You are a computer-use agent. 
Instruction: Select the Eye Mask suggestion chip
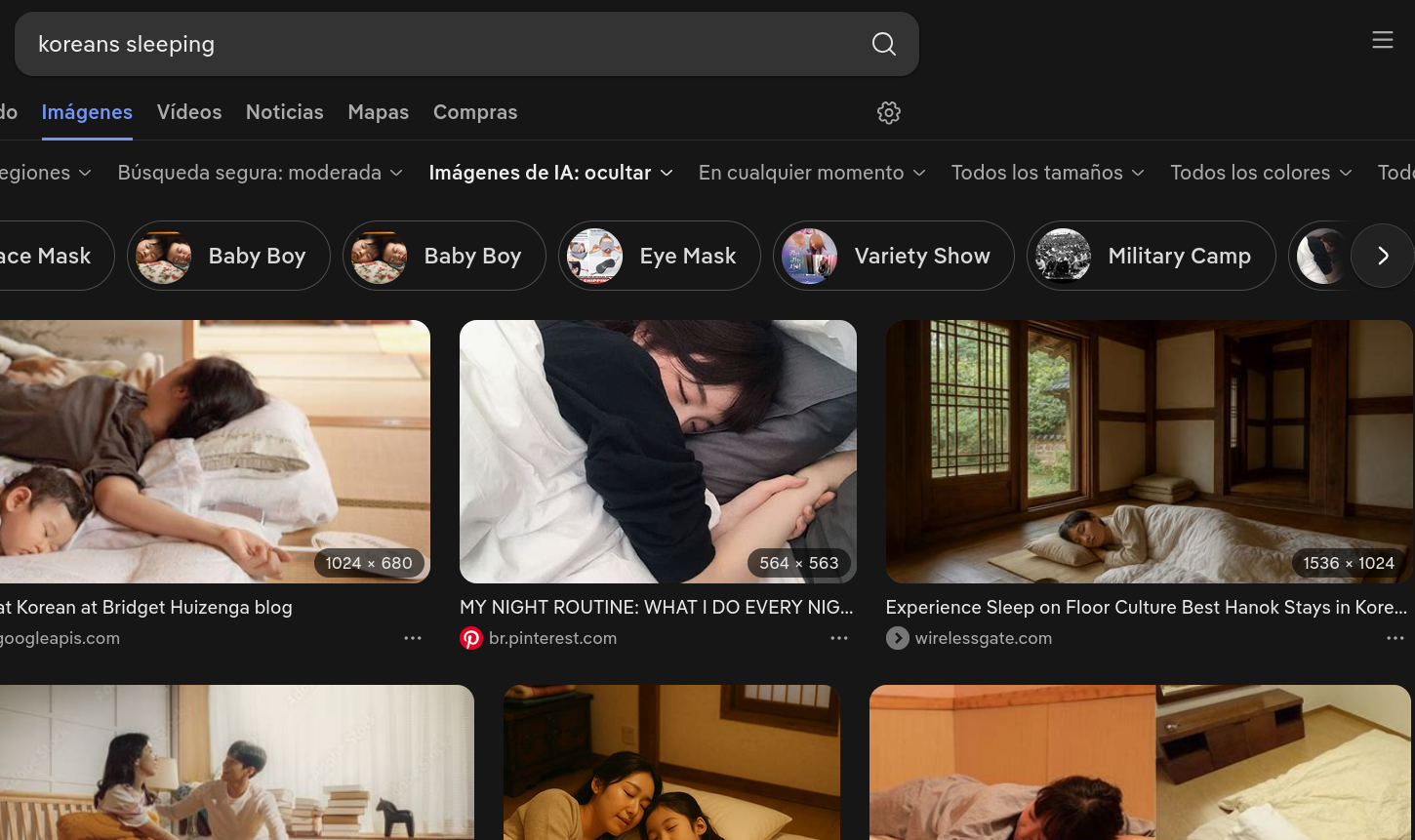(x=659, y=256)
